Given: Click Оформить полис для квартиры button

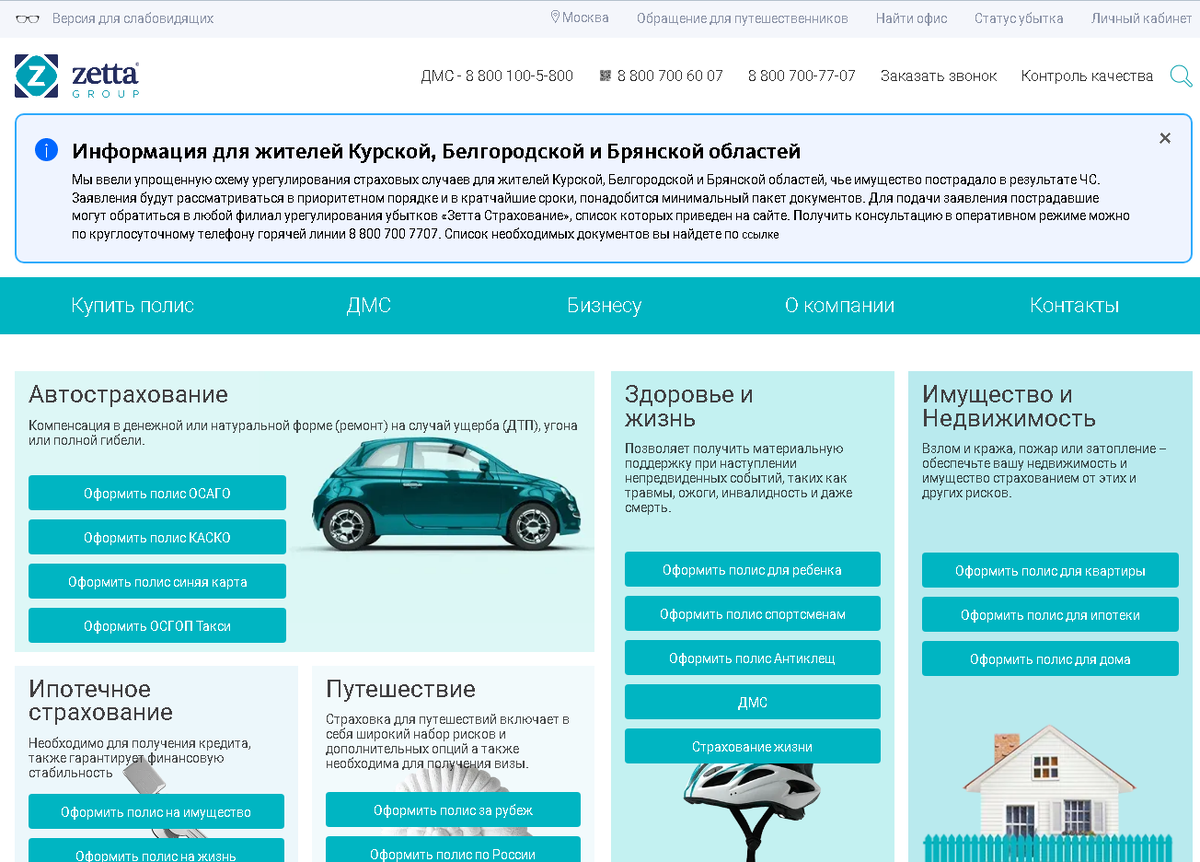Looking at the screenshot, I should tap(1050, 570).
